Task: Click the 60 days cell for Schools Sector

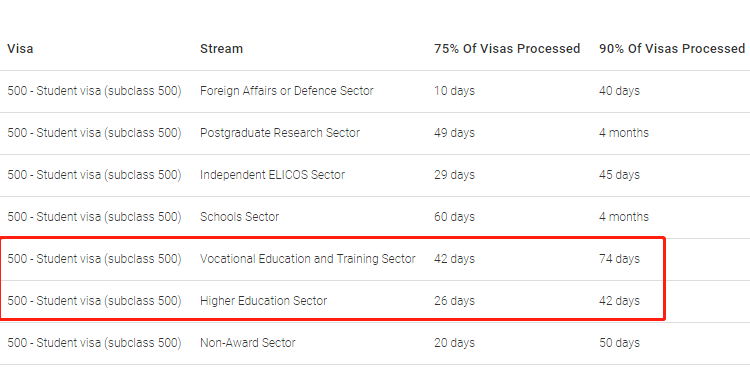Action: coord(454,217)
